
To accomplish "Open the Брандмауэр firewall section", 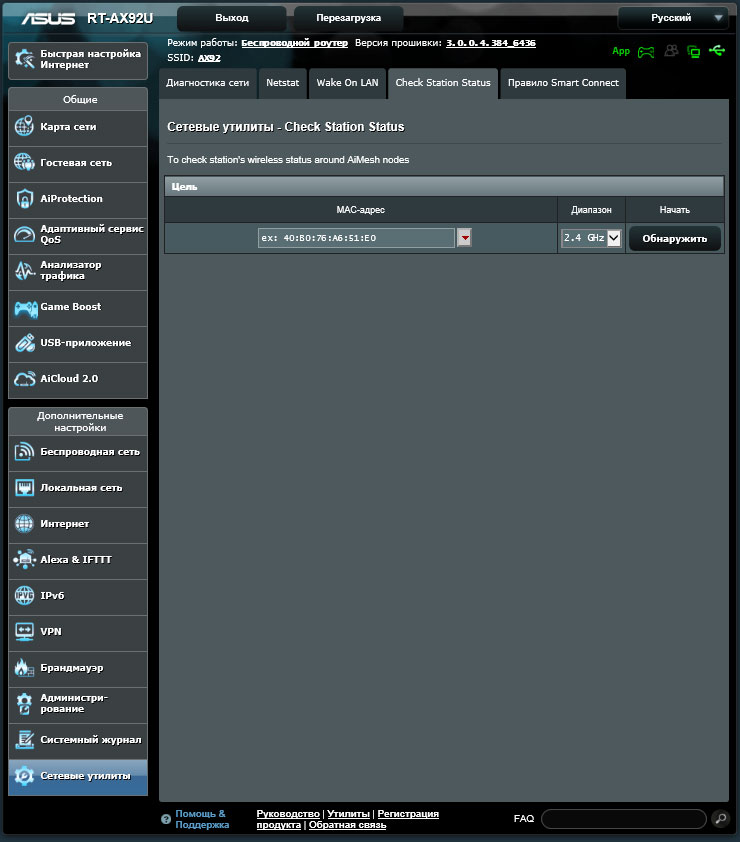I will tap(78, 668).
